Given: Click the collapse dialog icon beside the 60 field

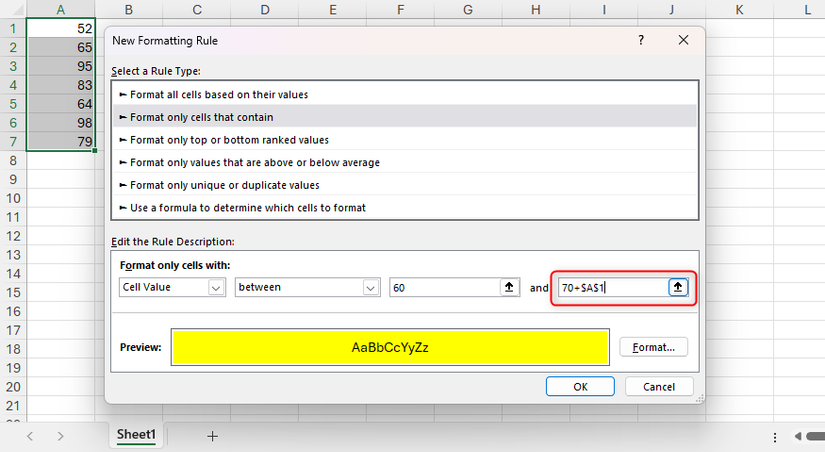Looking at the screenshot, I should [509, 287].
